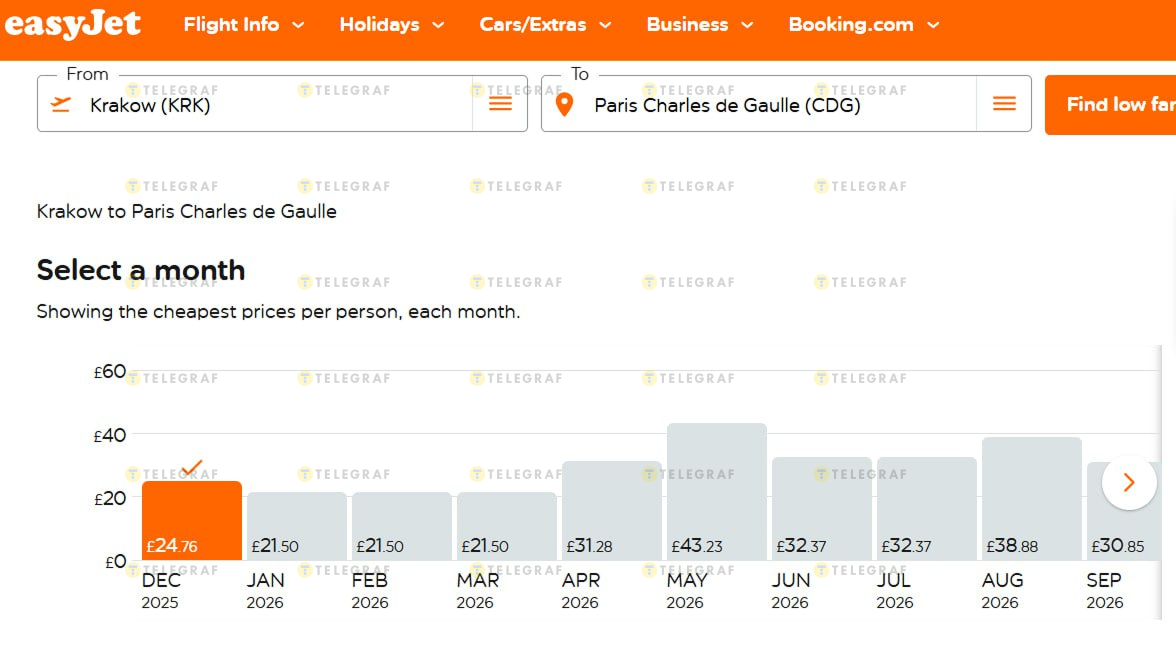The height and width of the screenshot is (660, 1176).
Task: Click the location pin icon in To field
Action: click(x=564, y=104)
